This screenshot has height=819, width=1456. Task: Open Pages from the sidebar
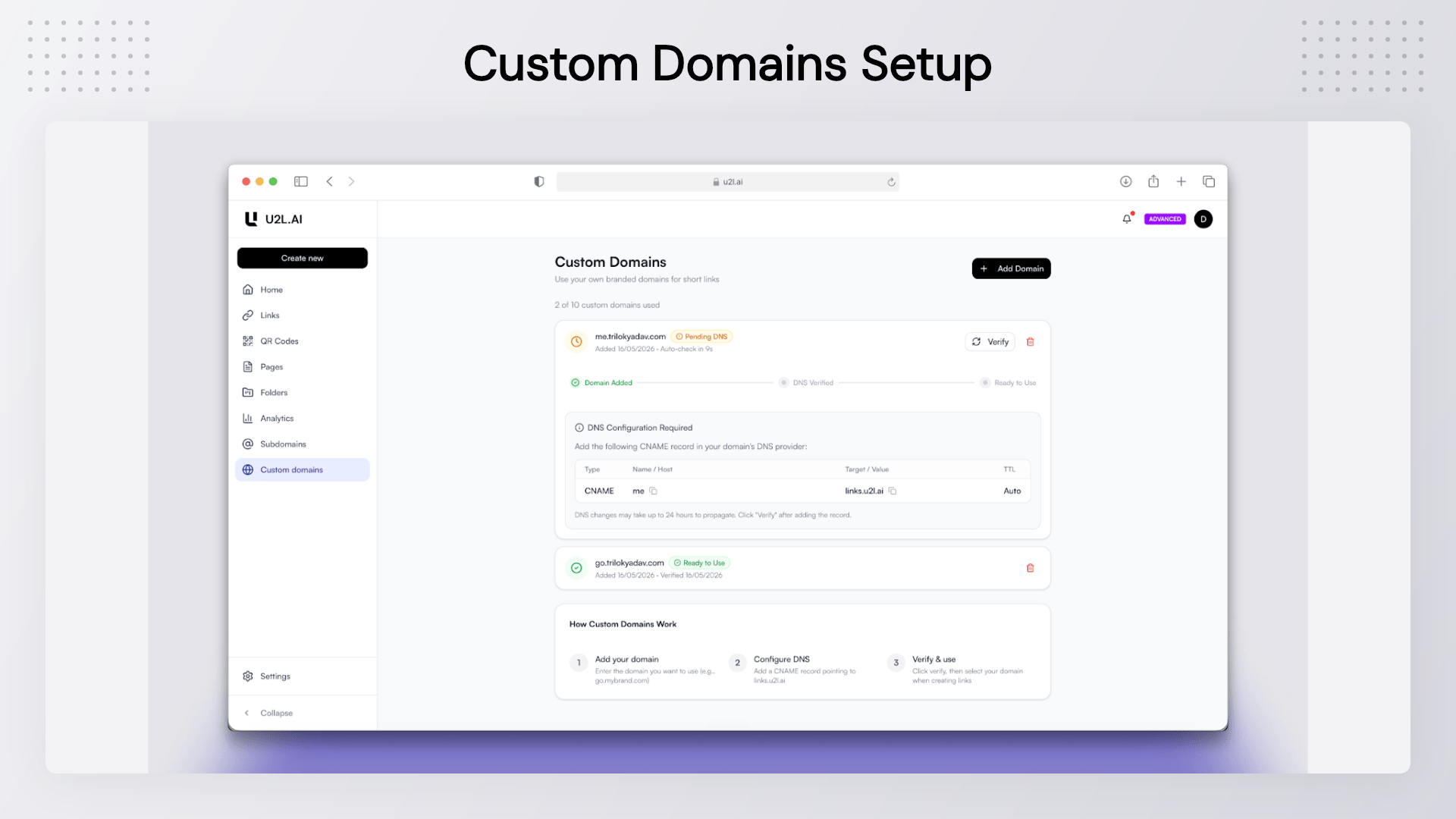pos(302,367)
